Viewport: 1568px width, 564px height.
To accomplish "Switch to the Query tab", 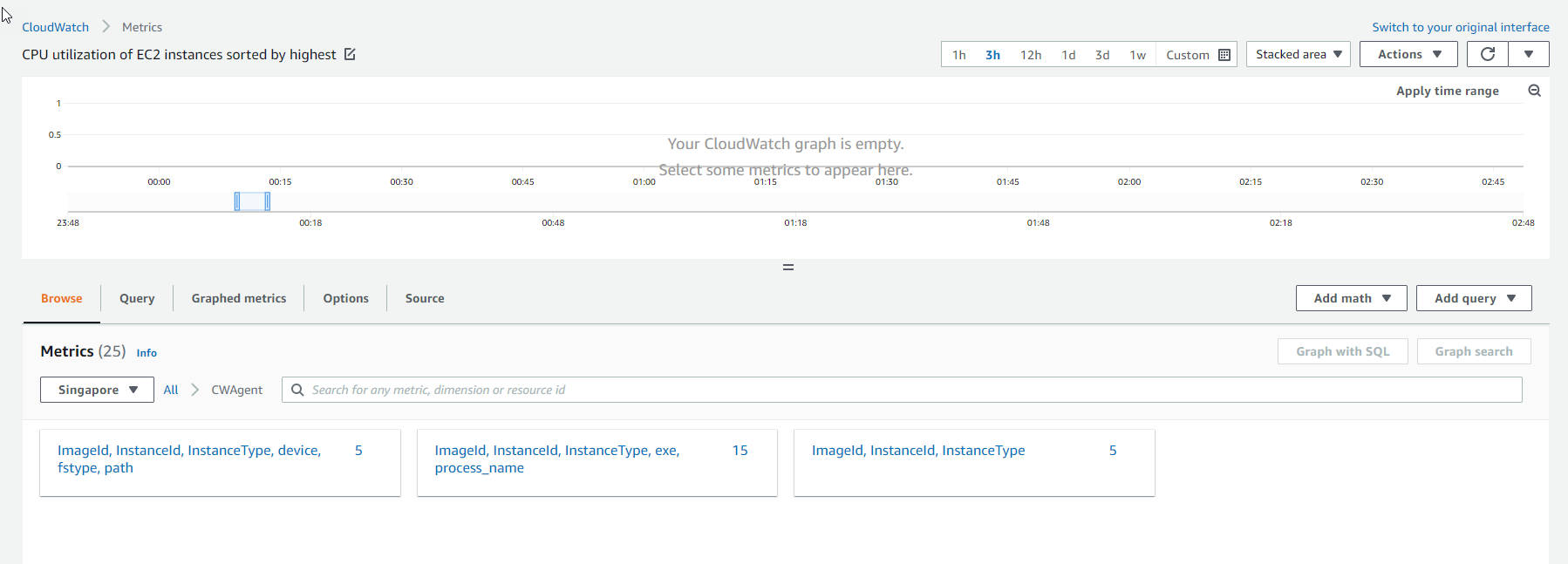I will (137, 298).
